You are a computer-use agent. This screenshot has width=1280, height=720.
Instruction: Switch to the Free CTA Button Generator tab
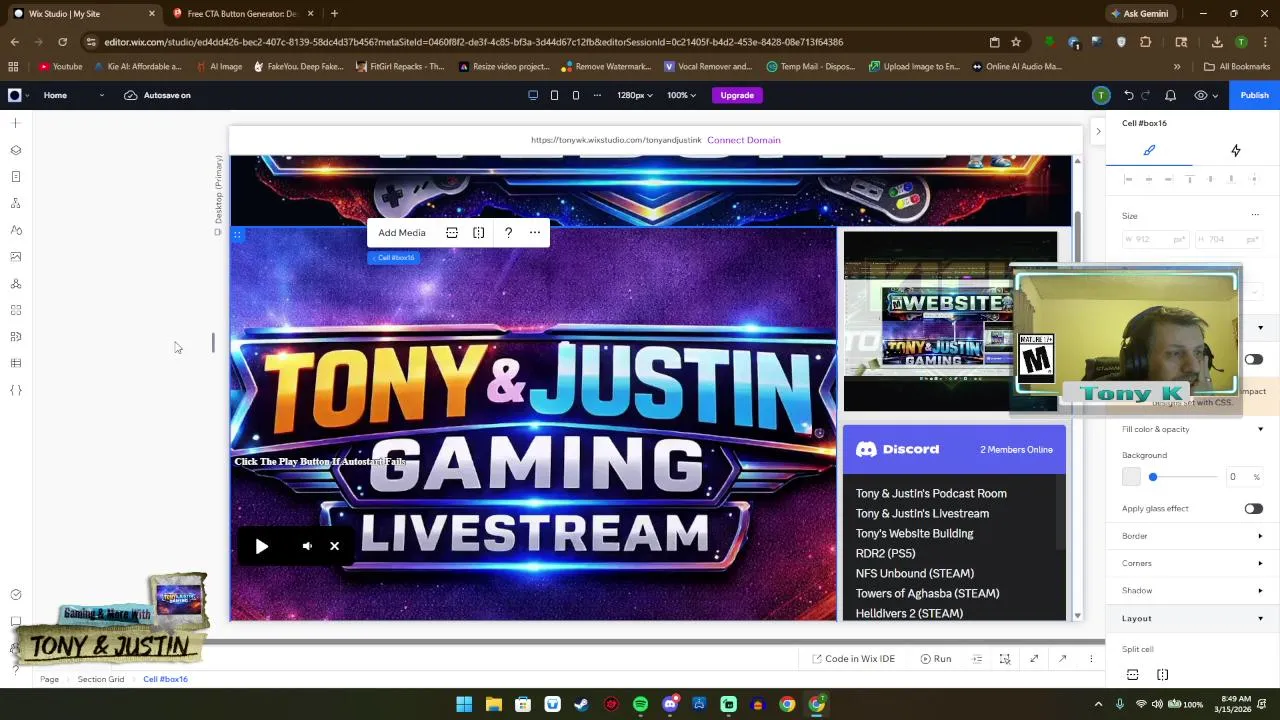[x=242, y=14]
